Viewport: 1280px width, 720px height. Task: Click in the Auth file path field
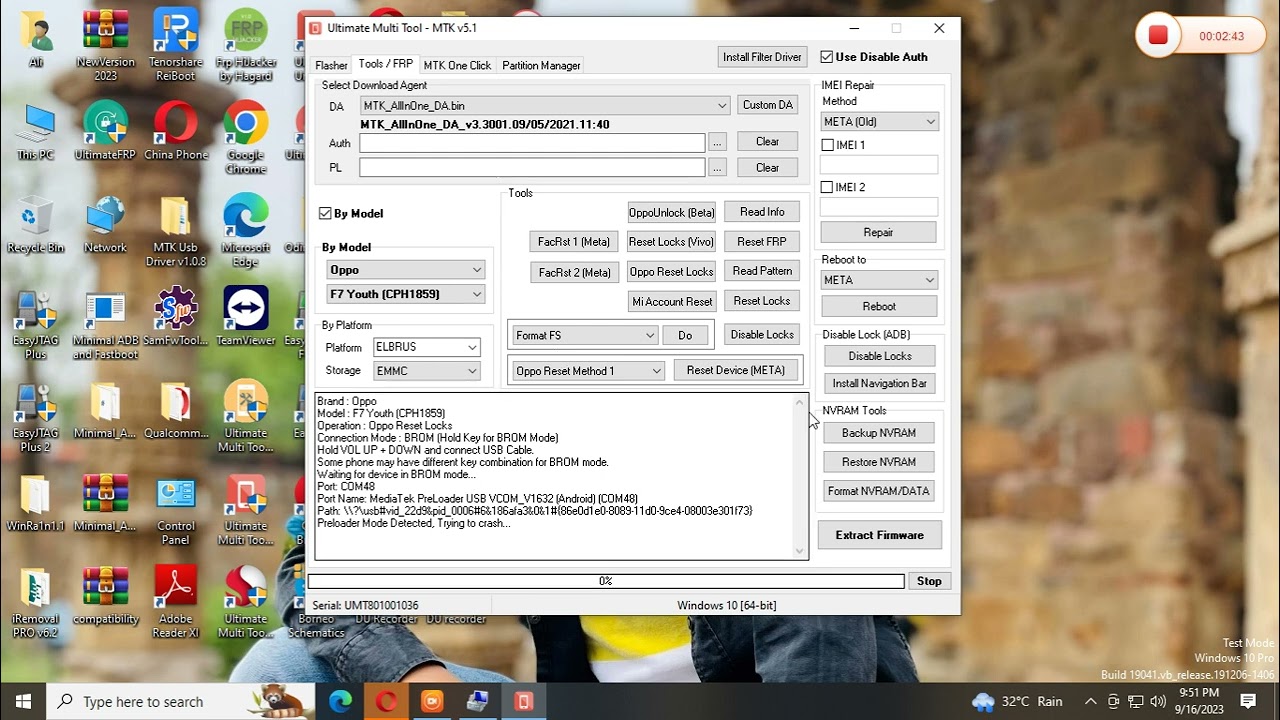(x=532, y=143)
